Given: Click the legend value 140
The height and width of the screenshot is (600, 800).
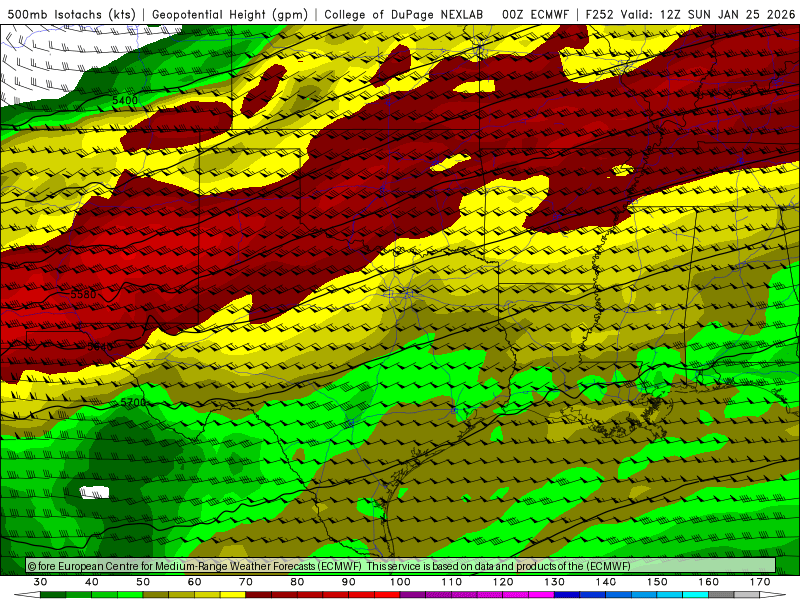Looking at the screenshot, I should point(606,582).
